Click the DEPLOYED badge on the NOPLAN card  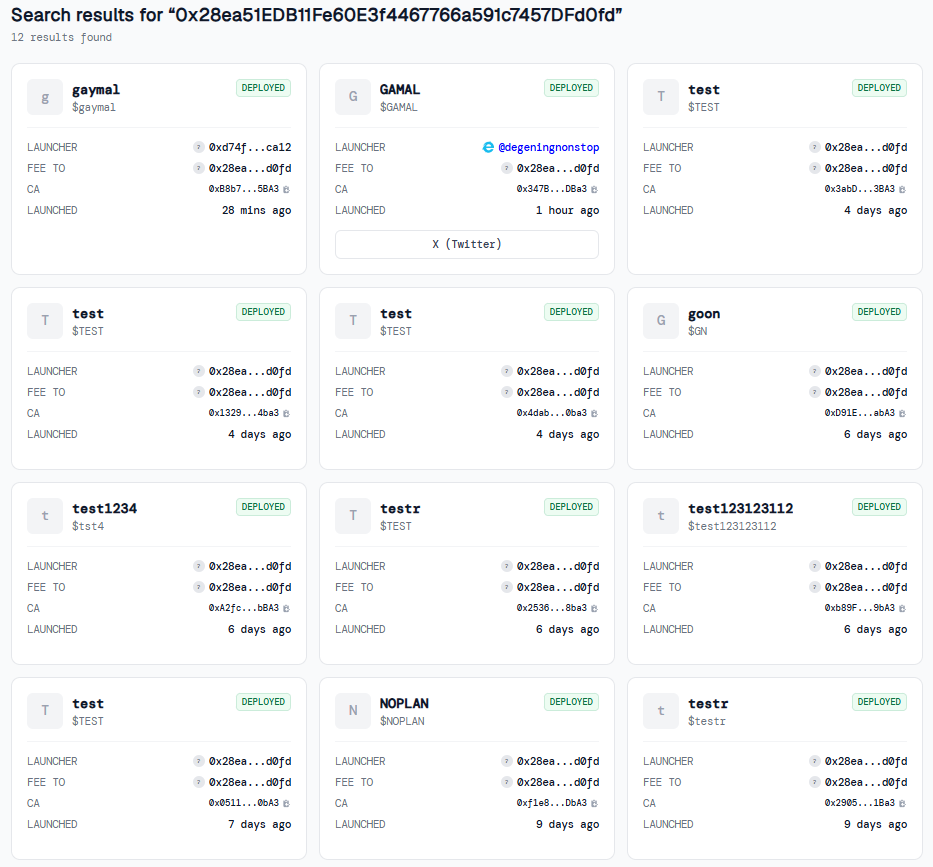[571, 702]
